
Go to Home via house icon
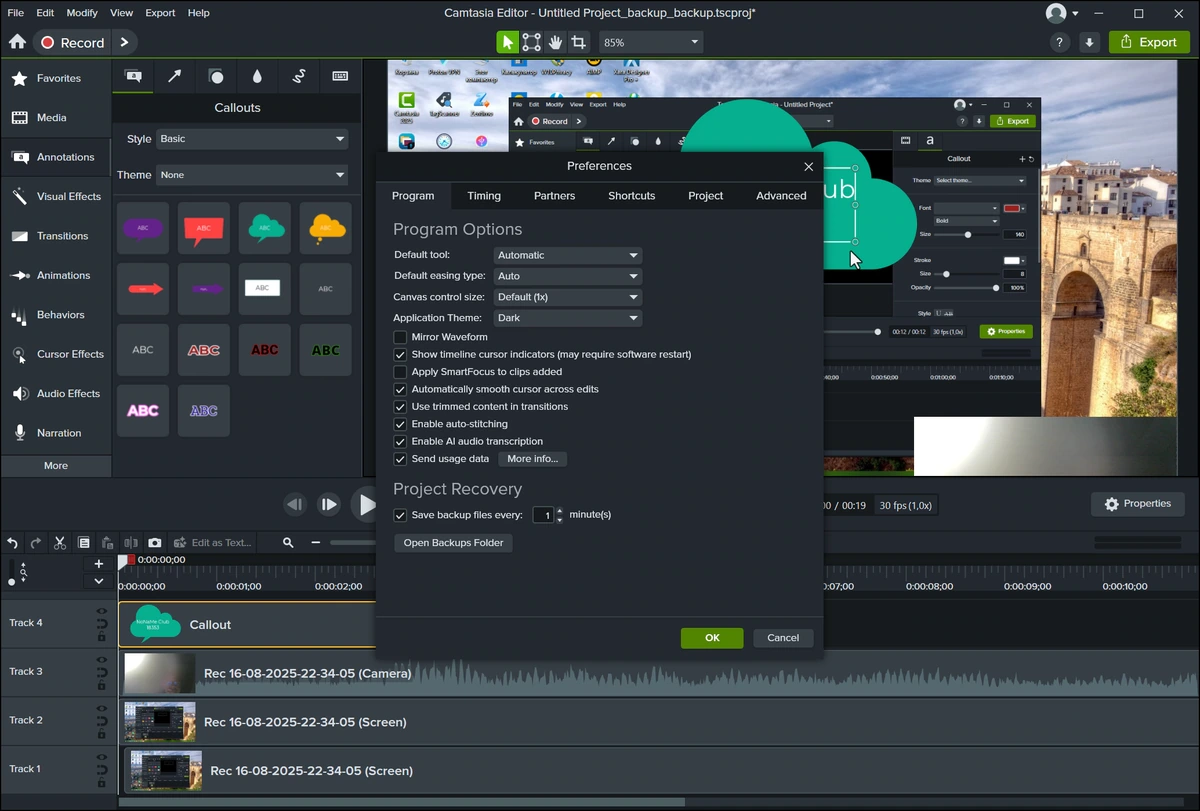point(17,42)
